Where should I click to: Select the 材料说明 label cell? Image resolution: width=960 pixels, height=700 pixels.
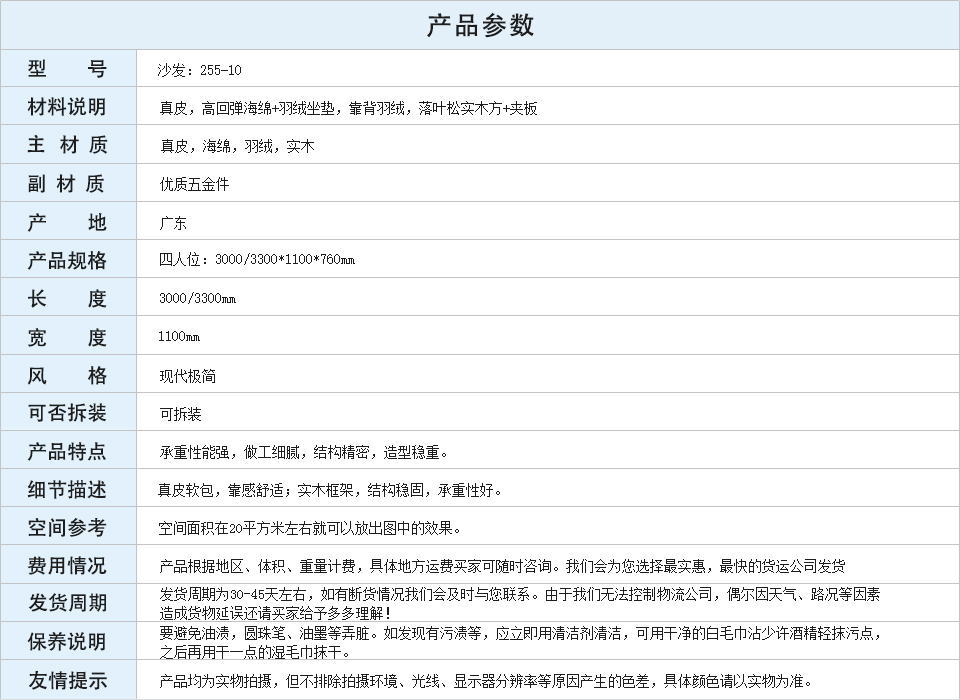tap(68, 106)
